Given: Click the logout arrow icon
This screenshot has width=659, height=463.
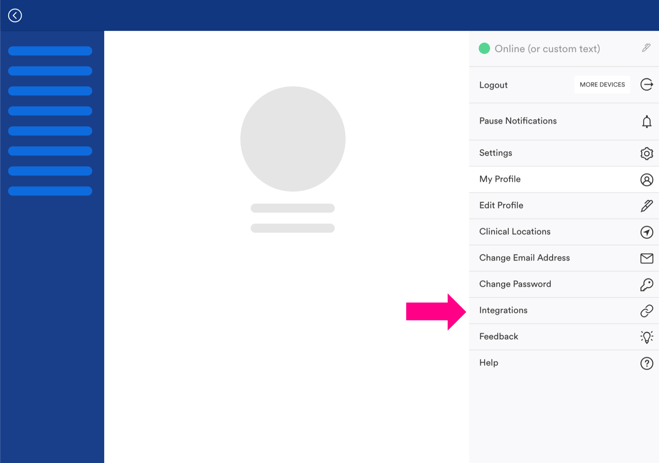Looking at the screenshot, I should [646, 84].
